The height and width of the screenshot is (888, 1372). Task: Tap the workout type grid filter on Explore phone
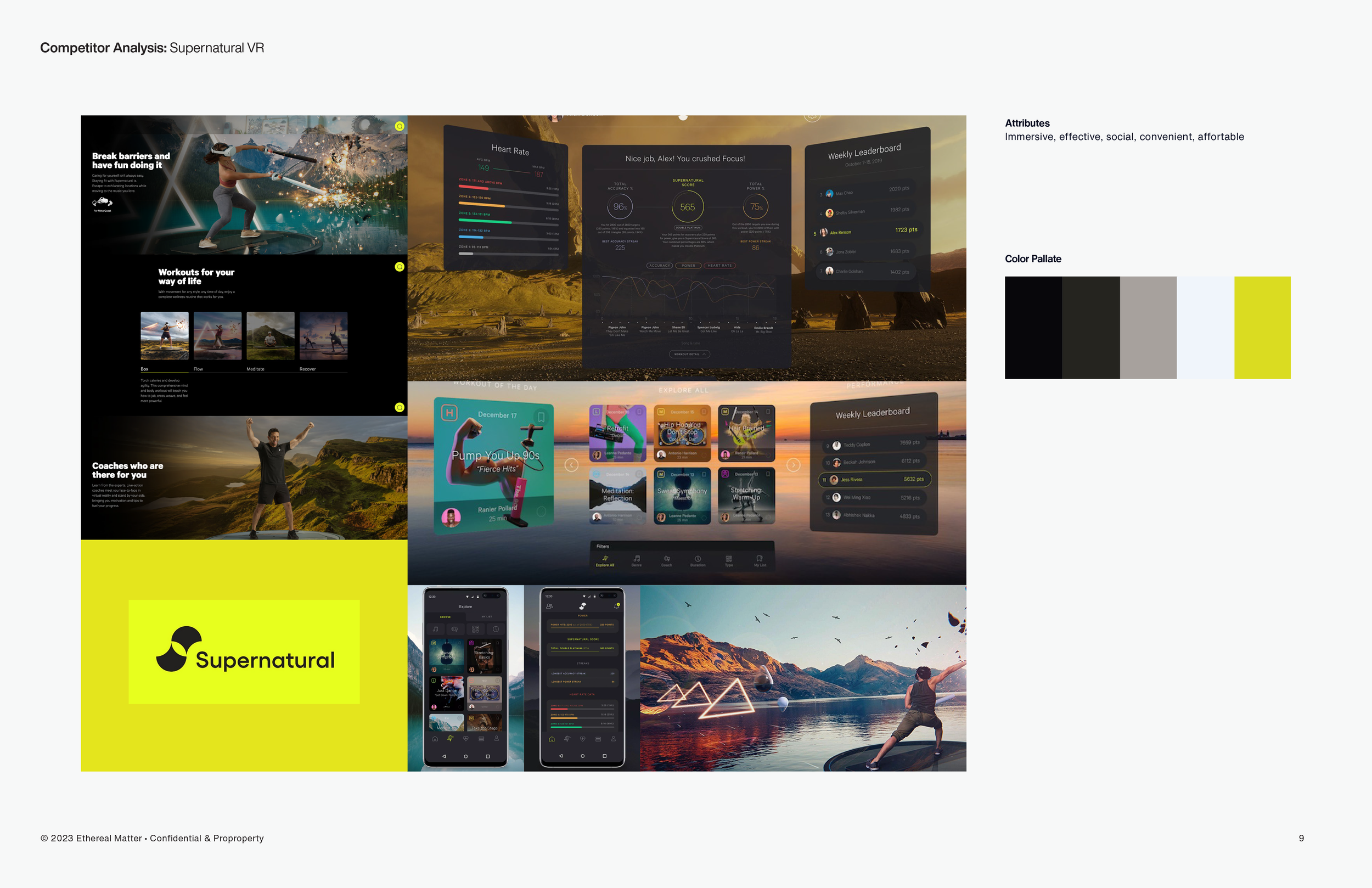click(475, 629)
